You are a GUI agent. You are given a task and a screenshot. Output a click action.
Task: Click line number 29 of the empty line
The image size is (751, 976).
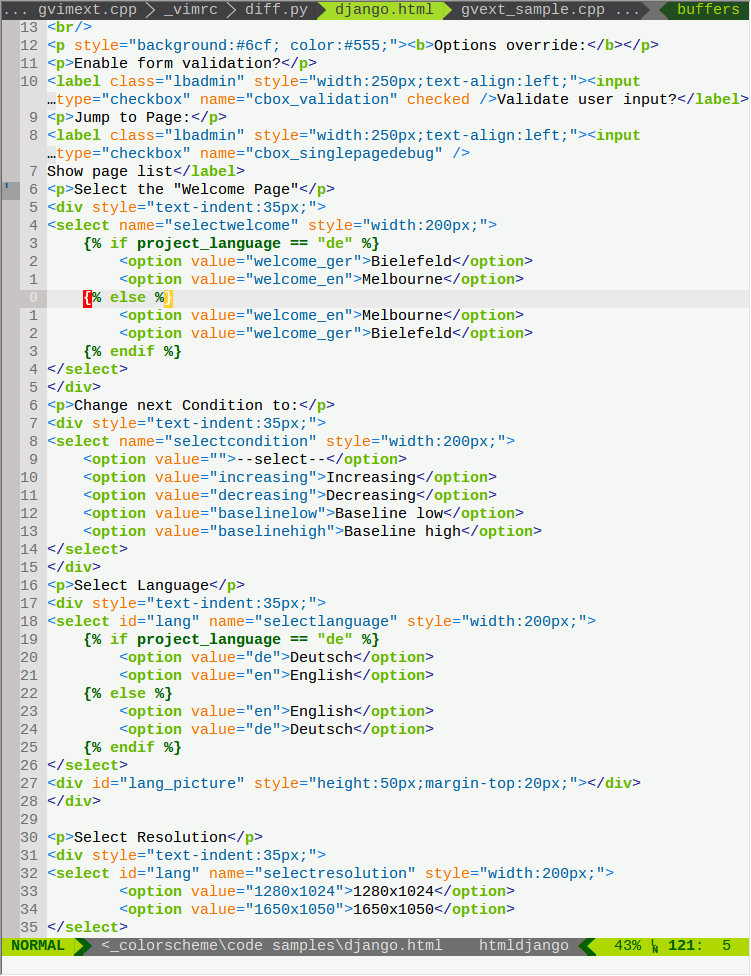[x=29, y=820]
